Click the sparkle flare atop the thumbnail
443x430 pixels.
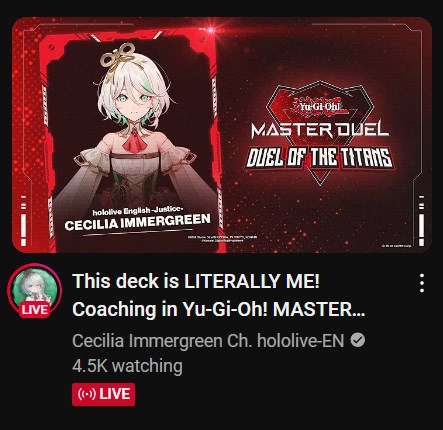[x=211, y=30]
